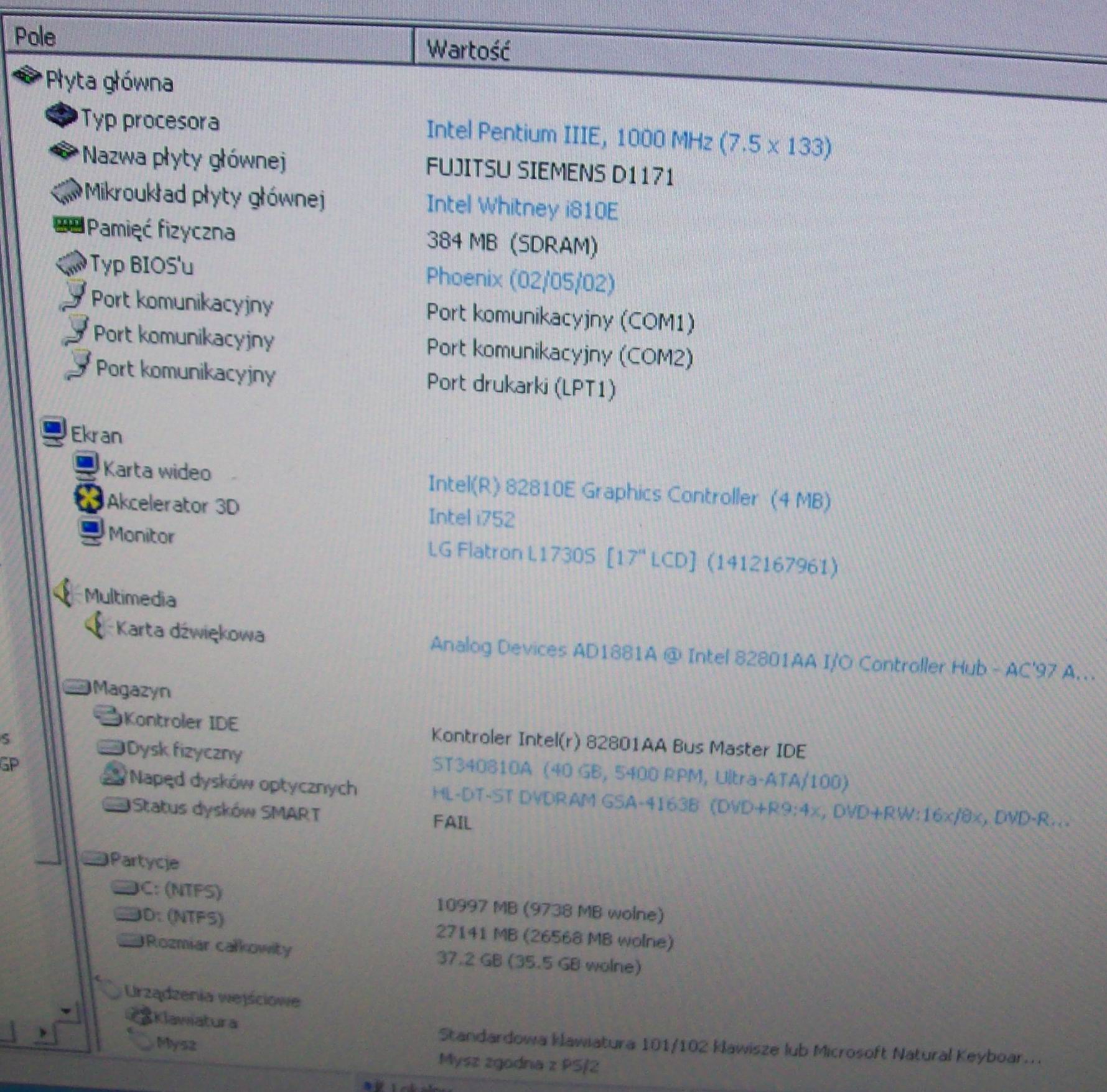The width and height of the screenshot is (1107, 1092).
Task: Select Kontroler Intel(r) 82801AA Bus Master IDE
Action: point(618,744)
